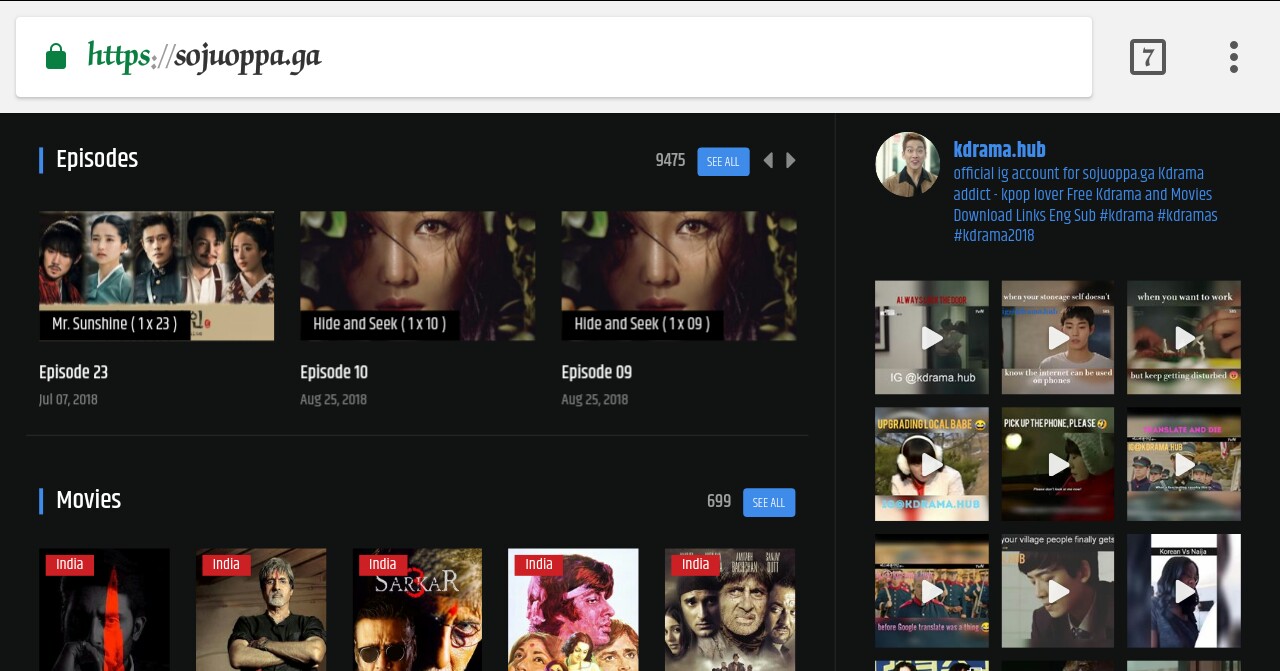This screenshot has height=671, width=1280.
Task: Click the 699 movies count
Action: [719, 502]
